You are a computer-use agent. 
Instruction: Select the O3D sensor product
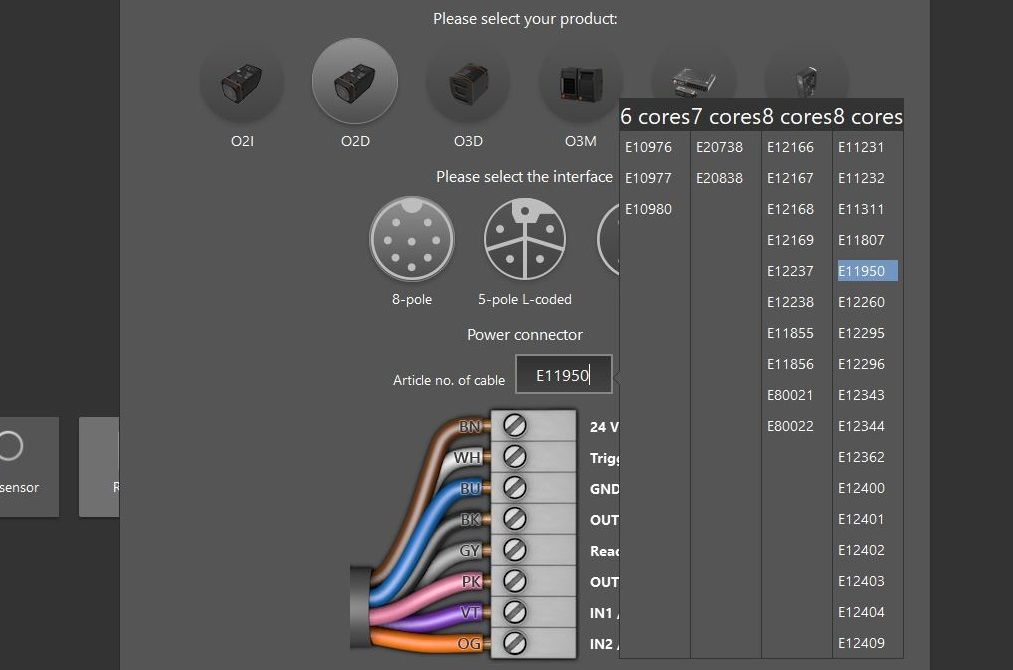(x=468, y=82)
